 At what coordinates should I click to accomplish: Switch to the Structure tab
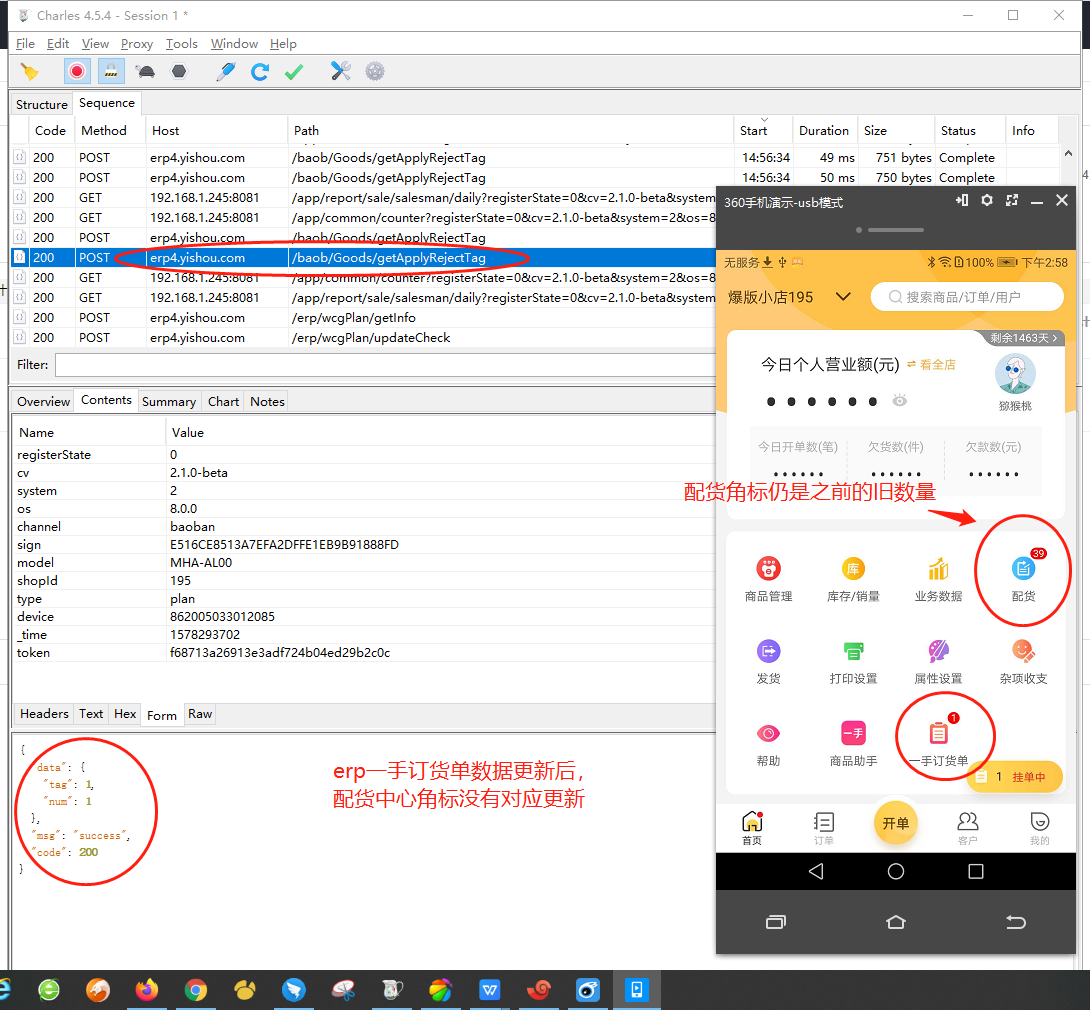(42, 104)
